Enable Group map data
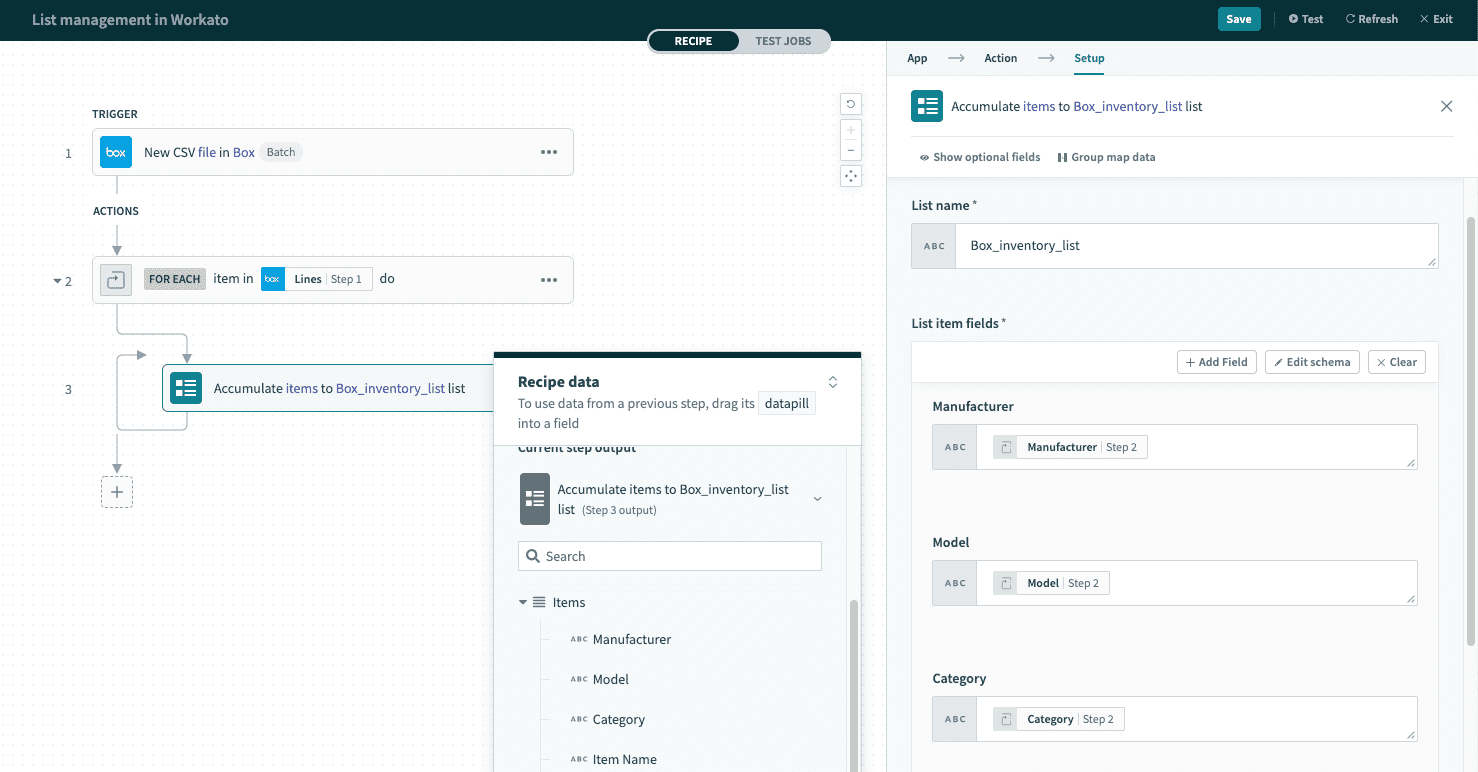Viewport: 1478px width, 772px height. pyautogui.click(x=1106, y=157)
